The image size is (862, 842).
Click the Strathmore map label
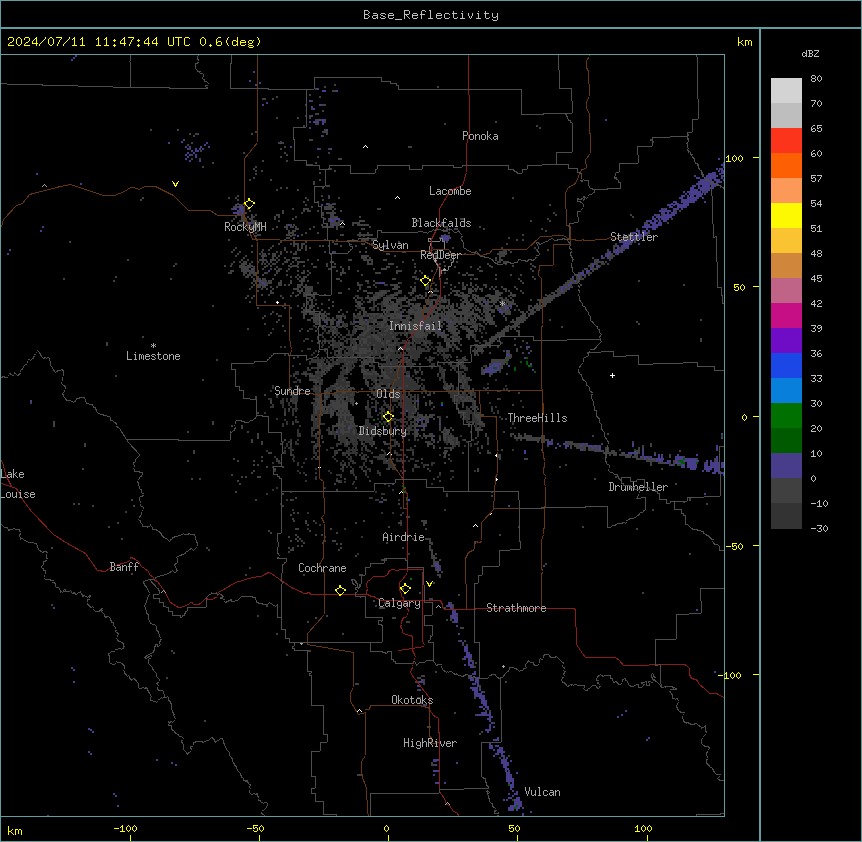[516, 608]
